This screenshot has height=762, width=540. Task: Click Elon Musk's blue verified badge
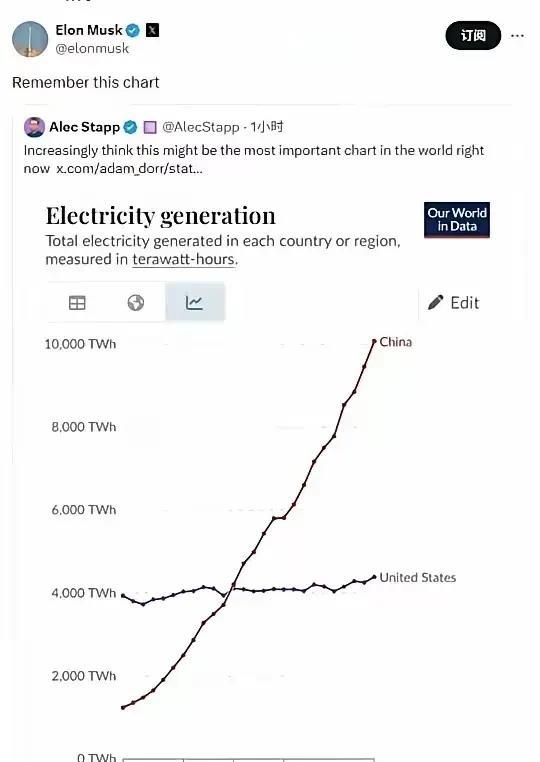133,30
